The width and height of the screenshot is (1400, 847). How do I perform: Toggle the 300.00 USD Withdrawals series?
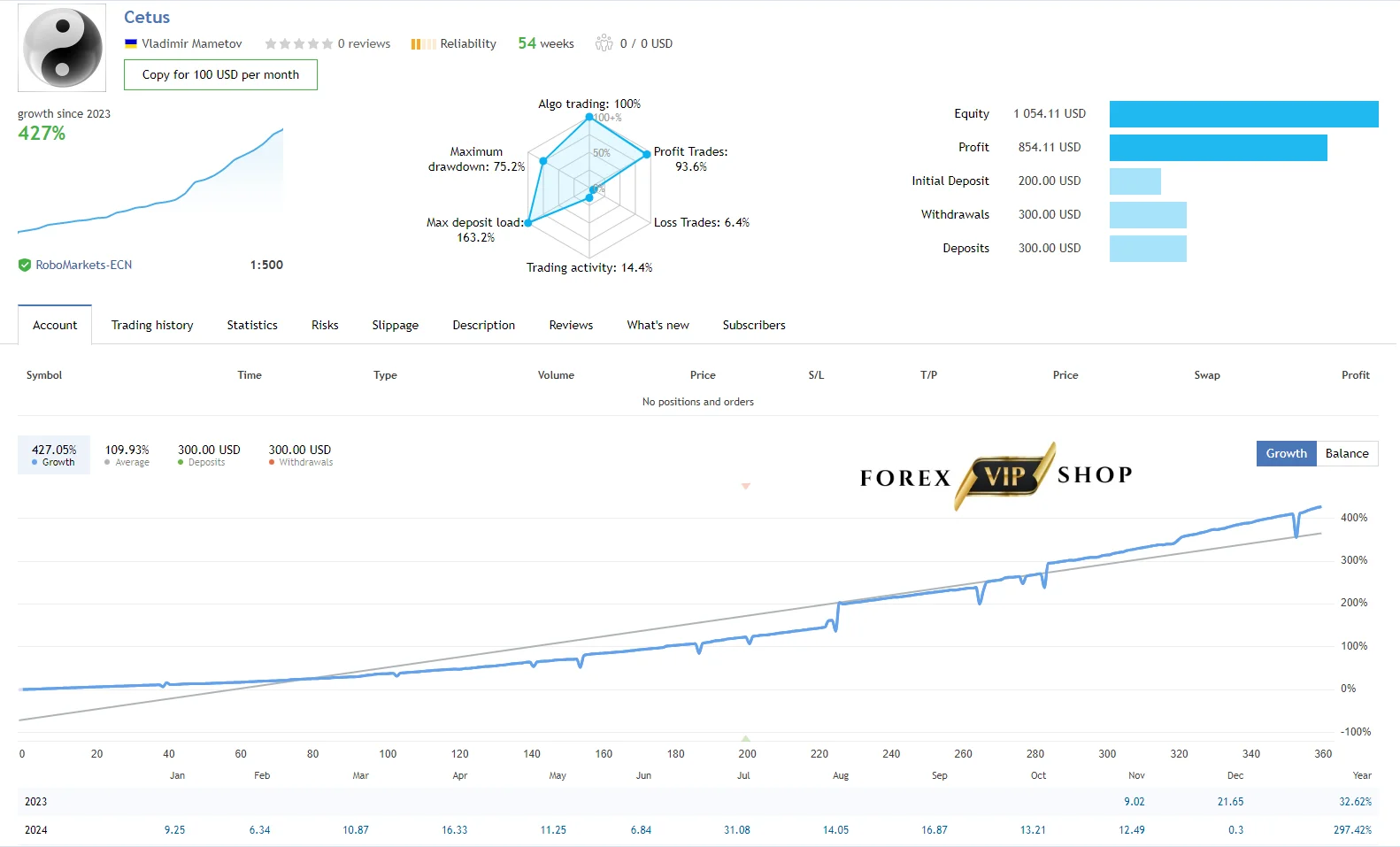click(x=300, y=455)
